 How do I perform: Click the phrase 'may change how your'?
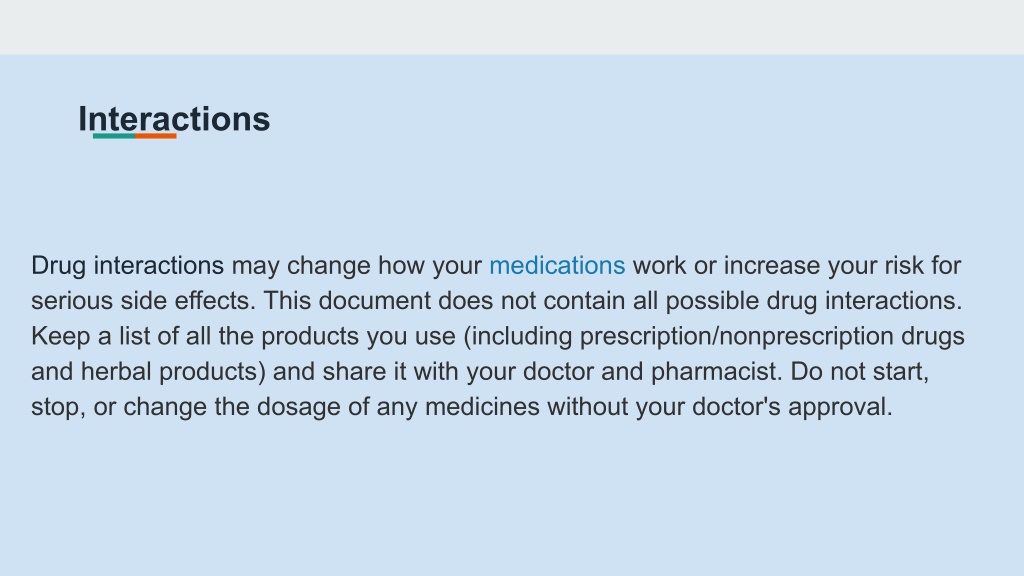tap(357, 266)
